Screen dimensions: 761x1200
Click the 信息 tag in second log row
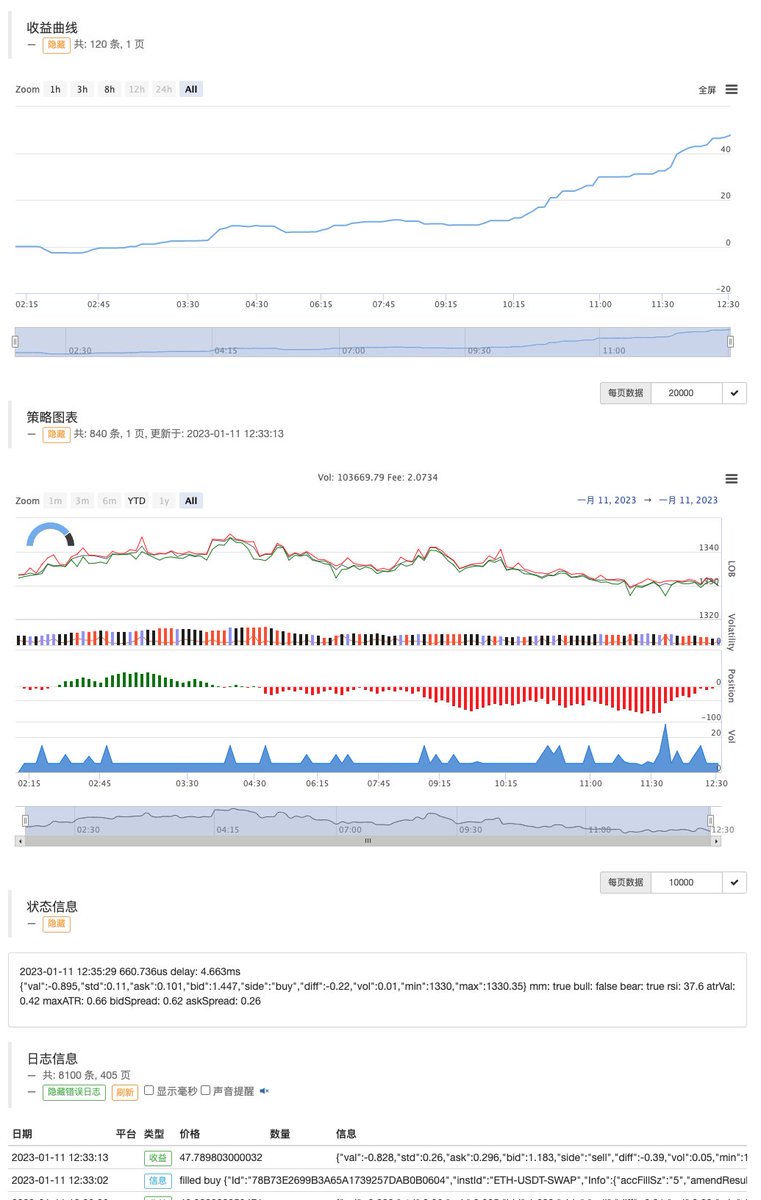click(x=157, y=1180)
